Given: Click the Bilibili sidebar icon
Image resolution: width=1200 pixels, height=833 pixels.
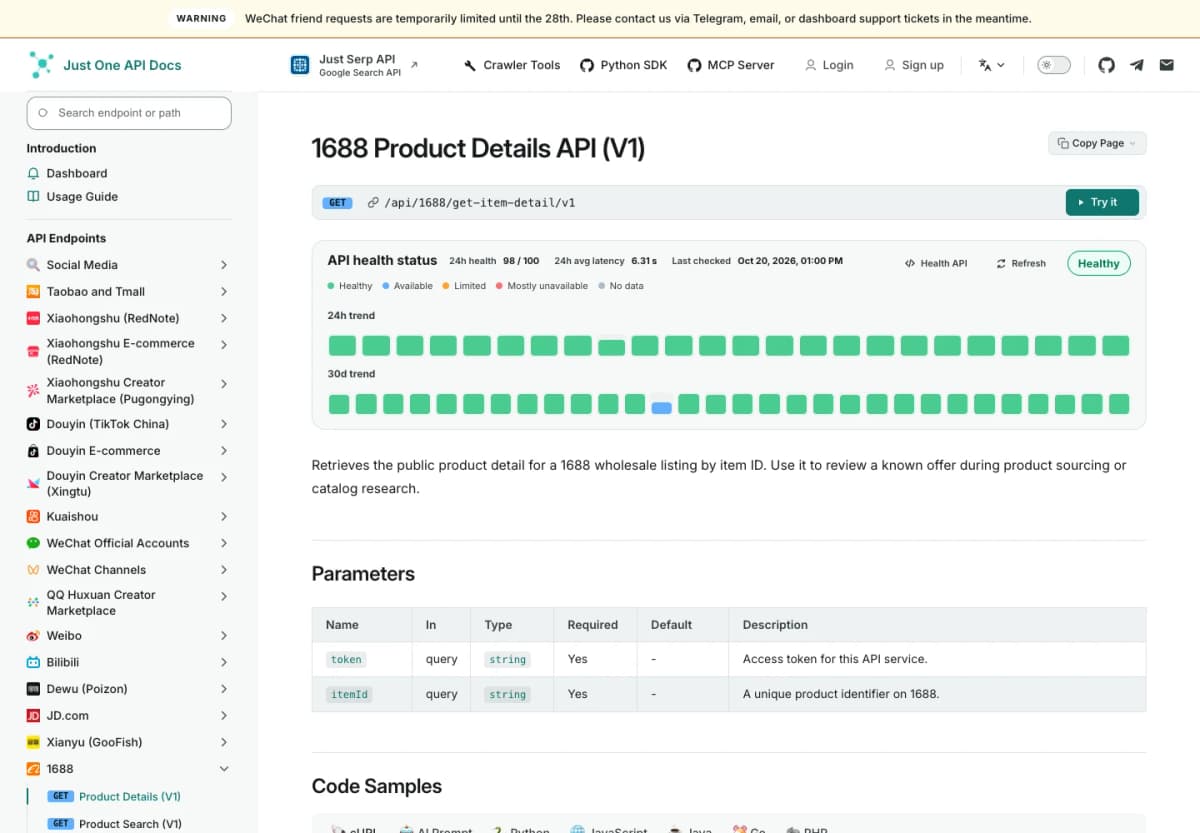Looking at the screenshot, I should tap(34, 662).
